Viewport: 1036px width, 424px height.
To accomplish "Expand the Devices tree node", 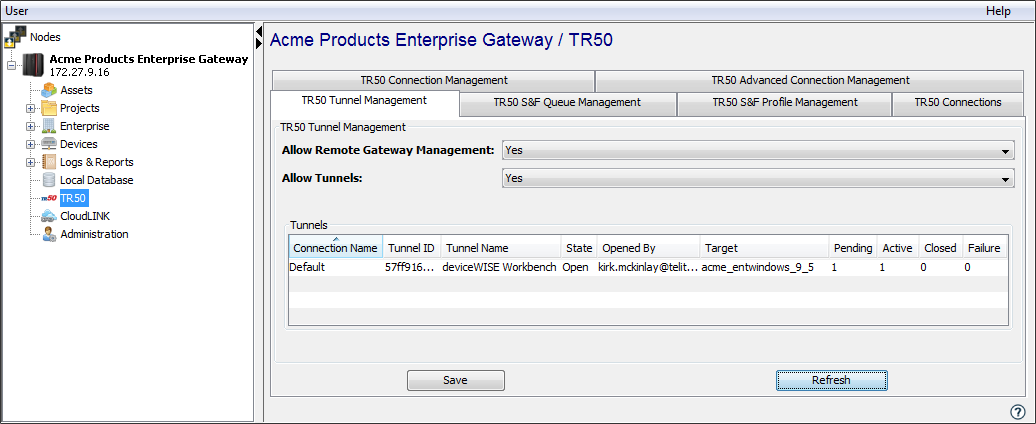I will tap(30, 144).
